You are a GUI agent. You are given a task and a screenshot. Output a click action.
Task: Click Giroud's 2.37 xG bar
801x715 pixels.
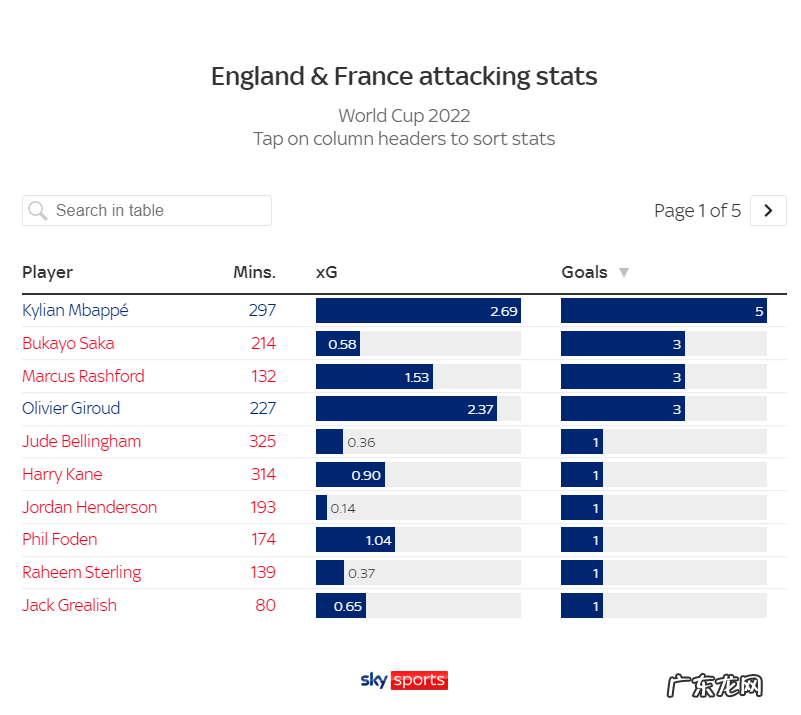coord(406,408)
